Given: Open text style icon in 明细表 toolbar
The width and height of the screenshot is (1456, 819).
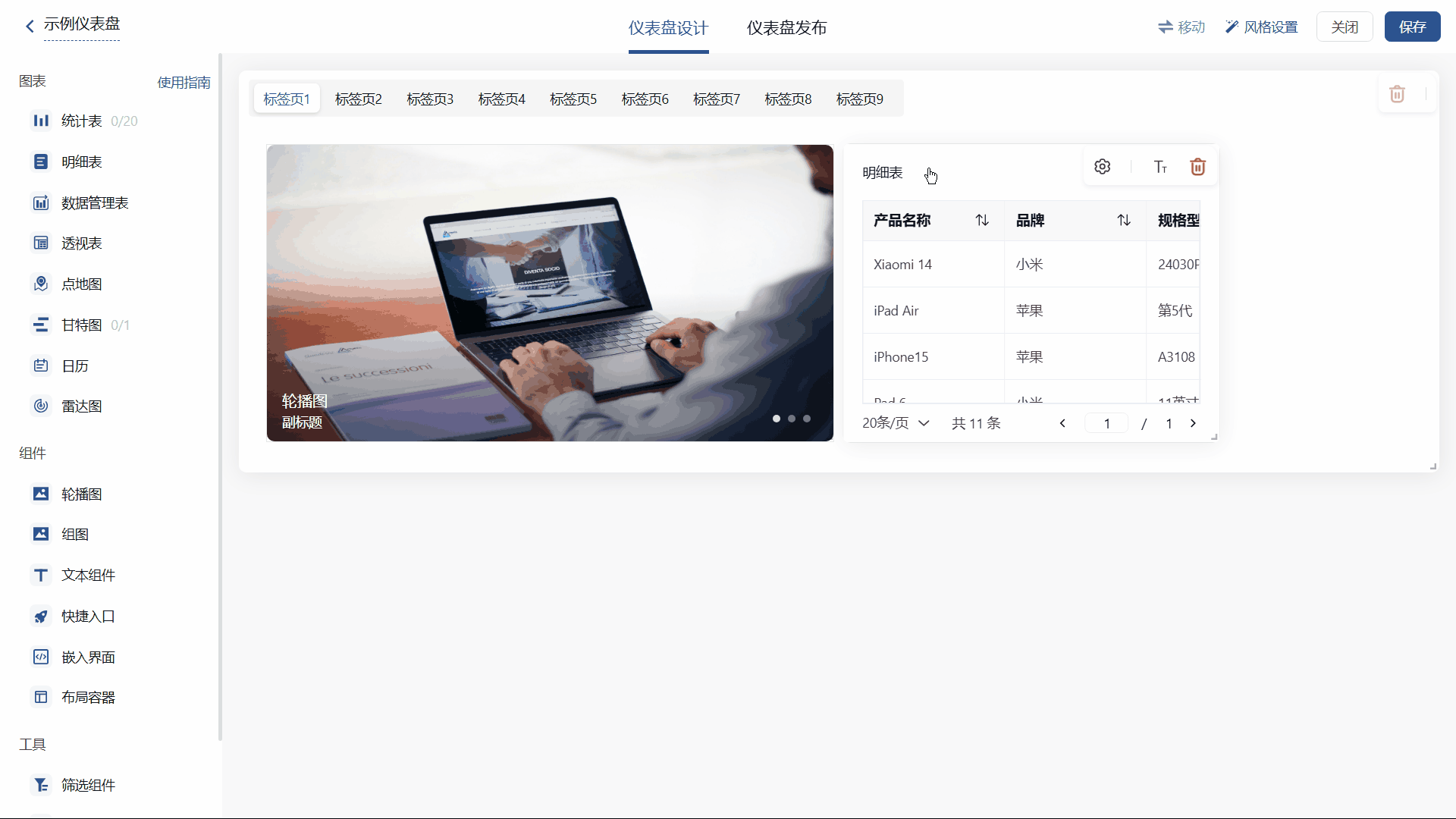Looking at the screenshot, I should [1160, 167].
